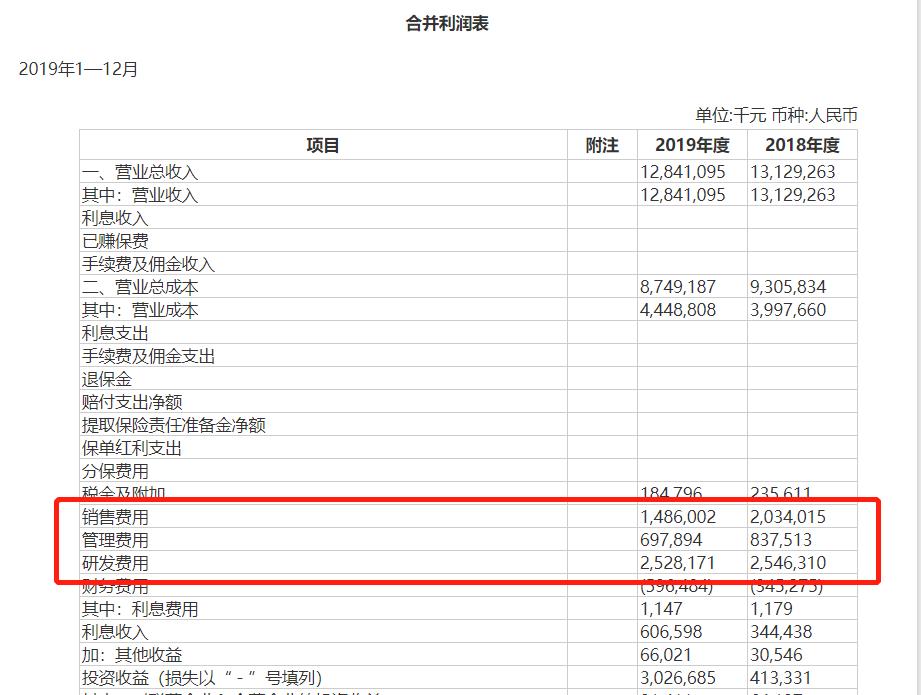Screen dimensions: 921x695
Task: Click the 2019年1—12月 date text
Action: click(78, 69)
